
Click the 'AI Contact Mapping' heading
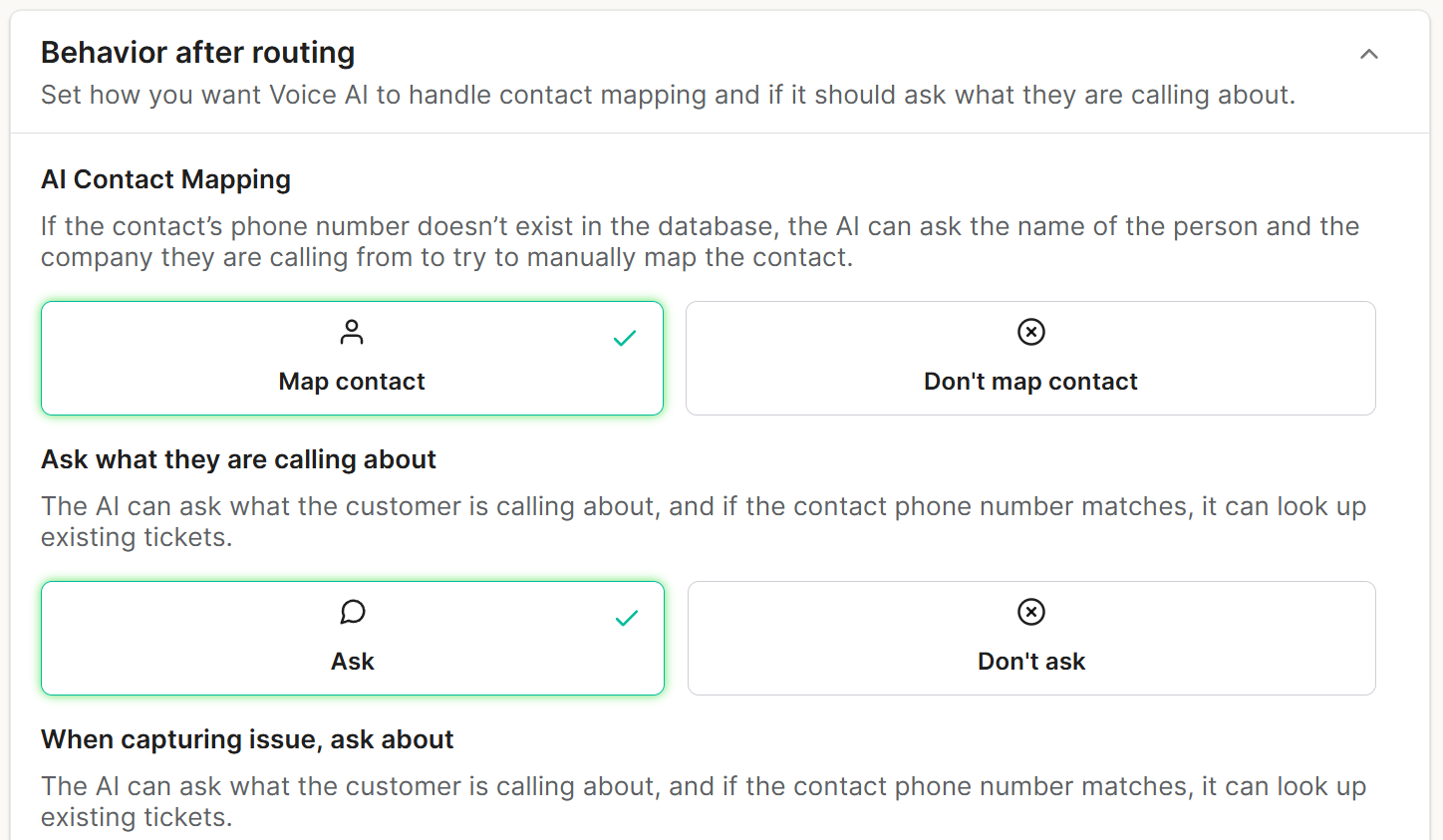tap(165, 179)
